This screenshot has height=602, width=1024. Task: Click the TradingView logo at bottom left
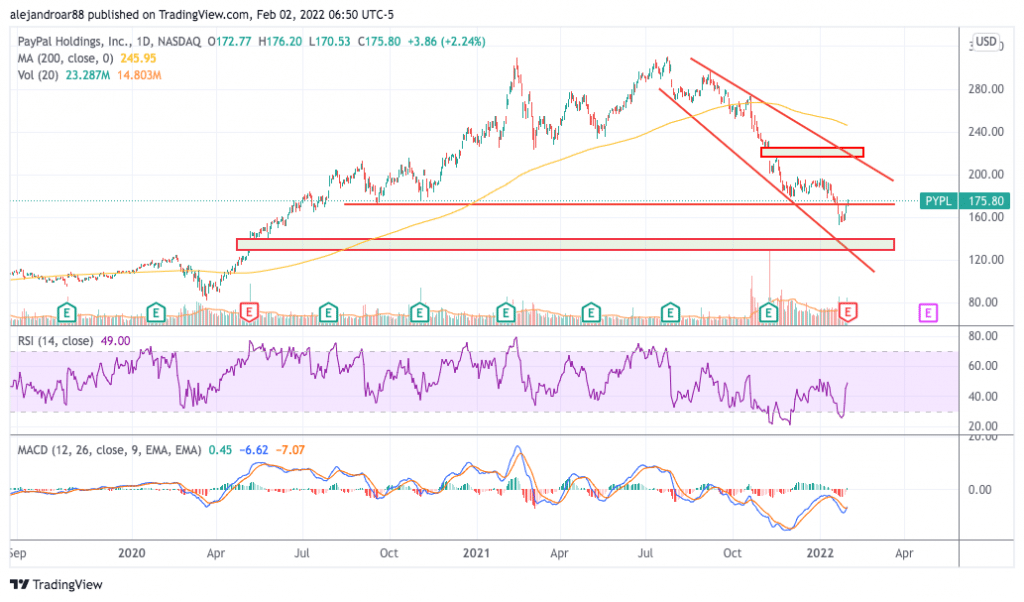(x=56, y=584)
